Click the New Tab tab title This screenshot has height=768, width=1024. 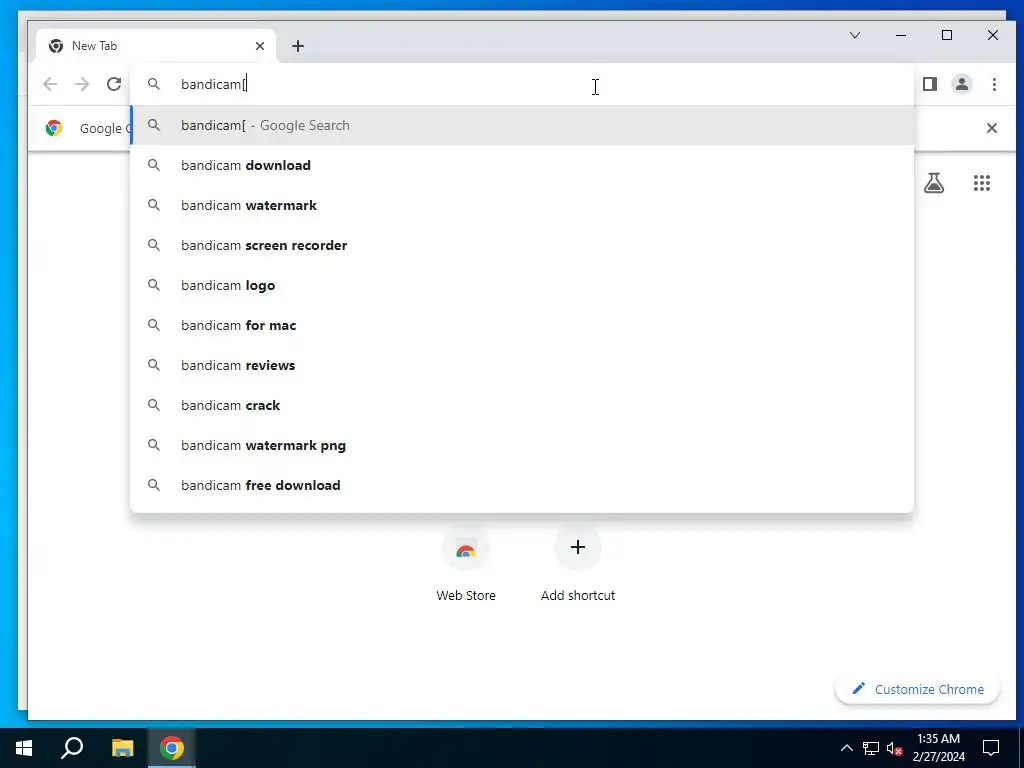point(94,46)
